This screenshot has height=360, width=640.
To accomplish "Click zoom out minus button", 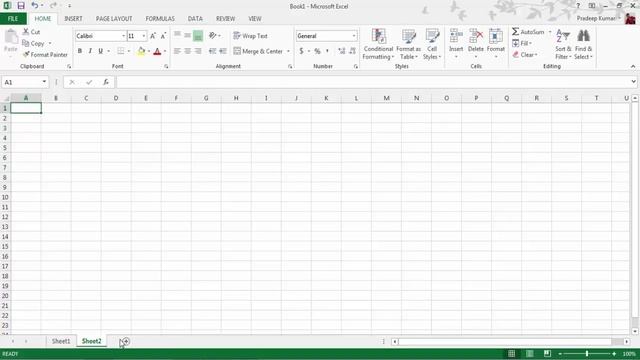I will (x=560, y=354).
